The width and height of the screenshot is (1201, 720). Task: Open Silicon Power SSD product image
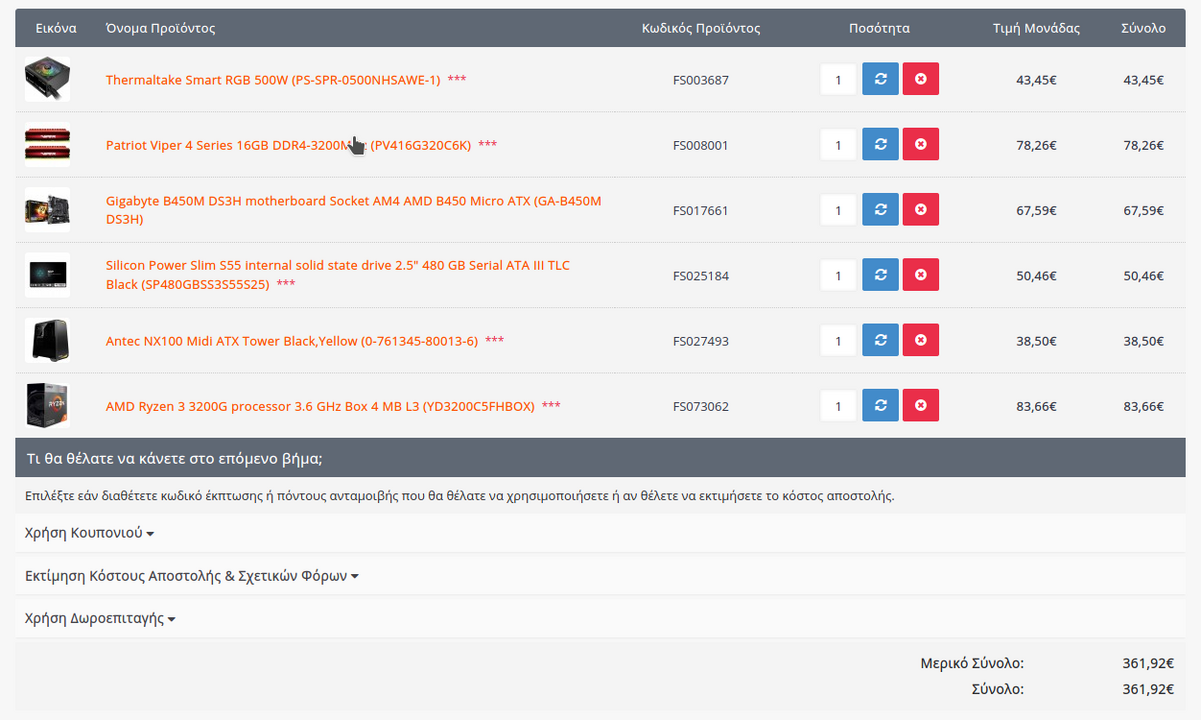click(47, 275)
